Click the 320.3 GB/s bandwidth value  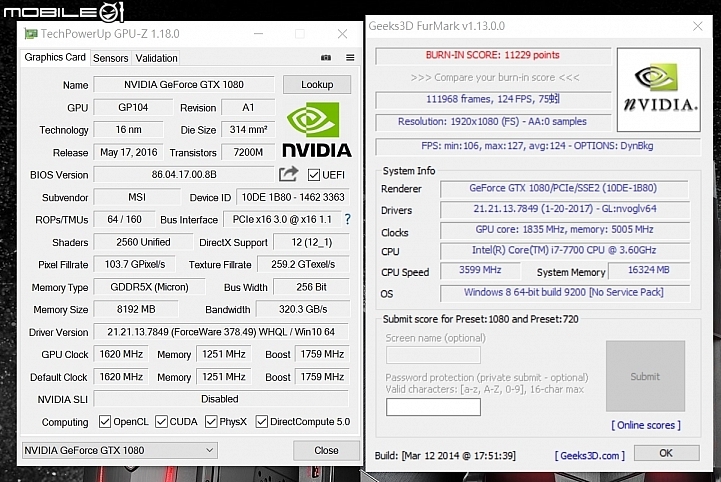(x=303, y=309)
